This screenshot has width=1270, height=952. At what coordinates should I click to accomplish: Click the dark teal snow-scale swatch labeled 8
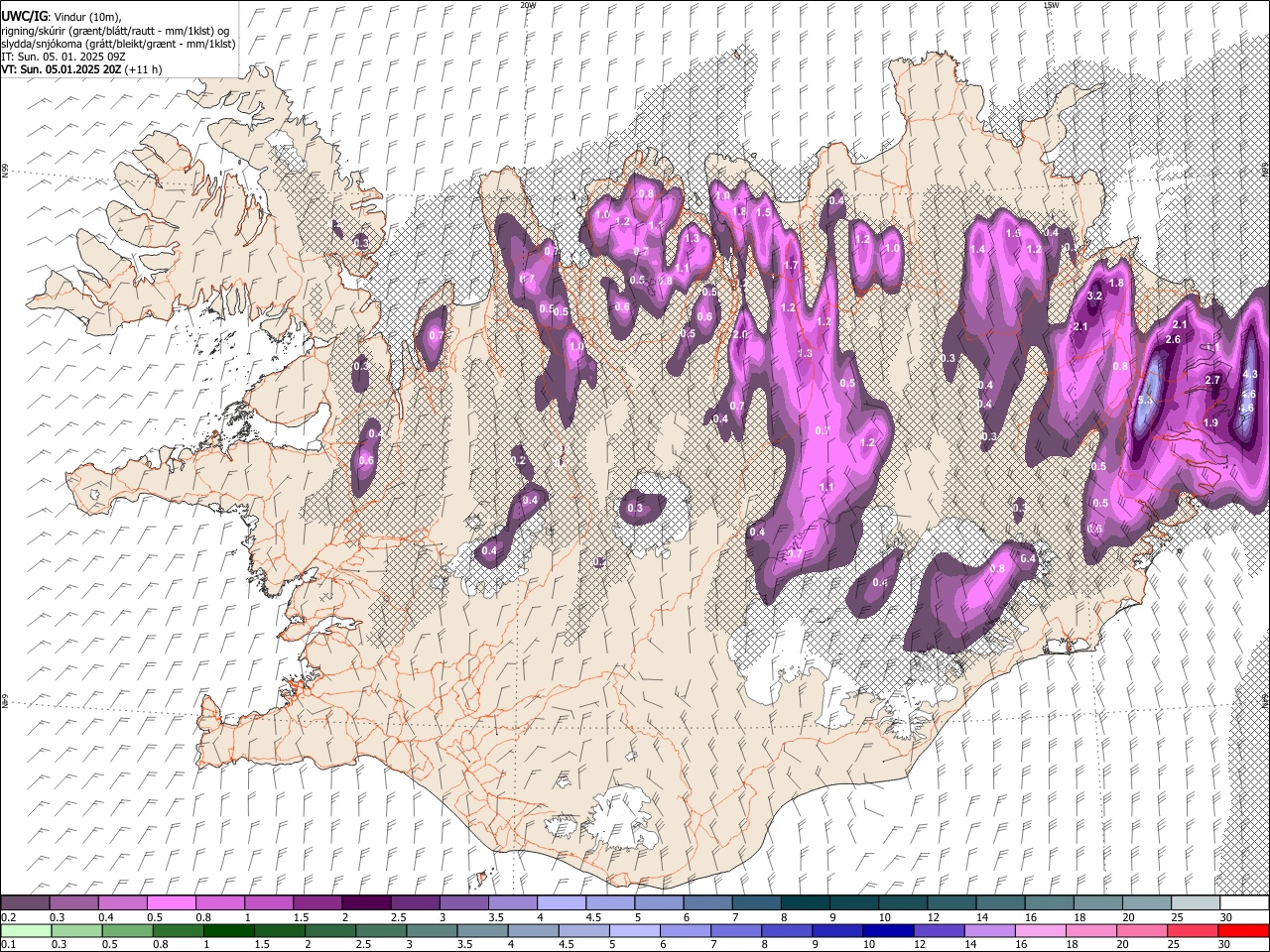point(805,903)
